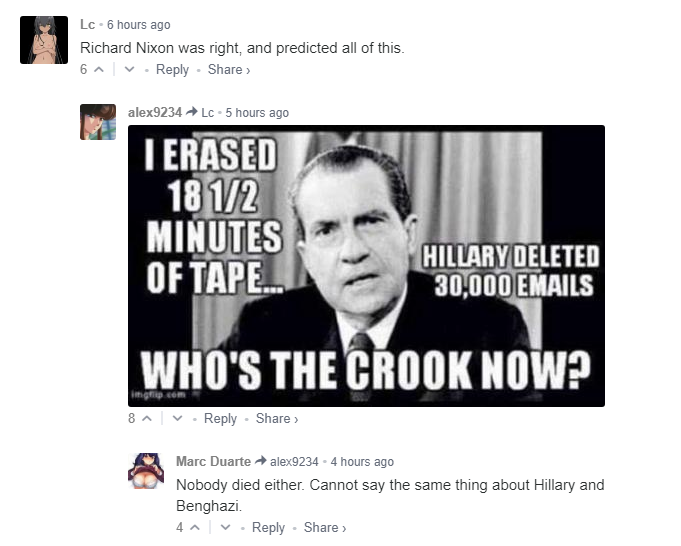Downvote Lc's Richard Nixon comment
Image resolution: width=681 pixels, height=546 pixels.
129,69
